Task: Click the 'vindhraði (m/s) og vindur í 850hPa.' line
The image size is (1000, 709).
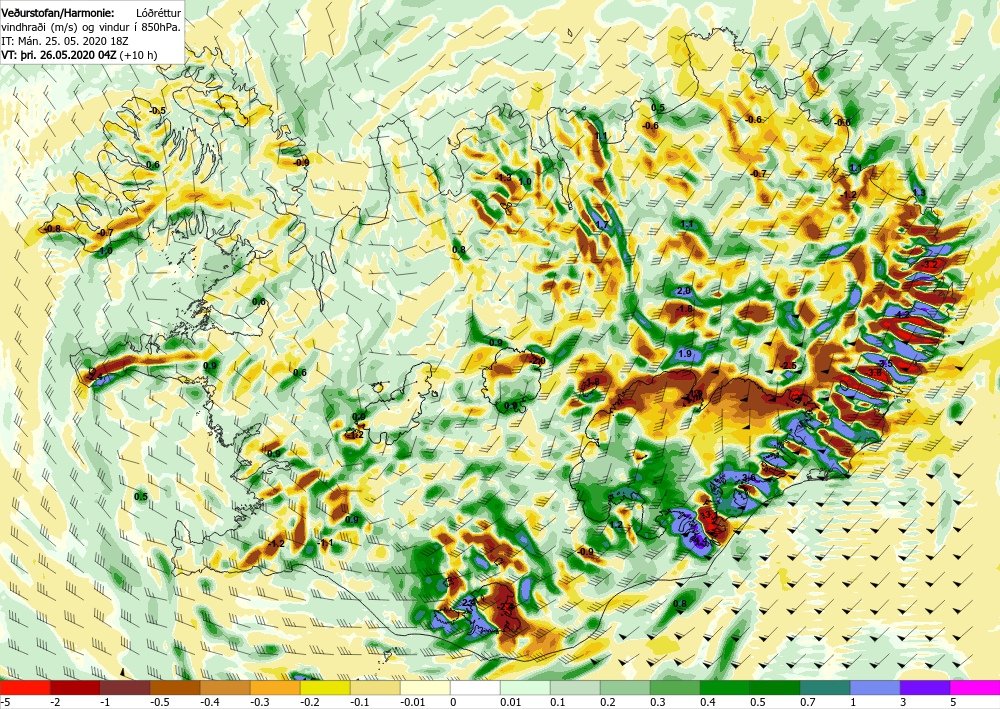Action: [x=91, y=27]
